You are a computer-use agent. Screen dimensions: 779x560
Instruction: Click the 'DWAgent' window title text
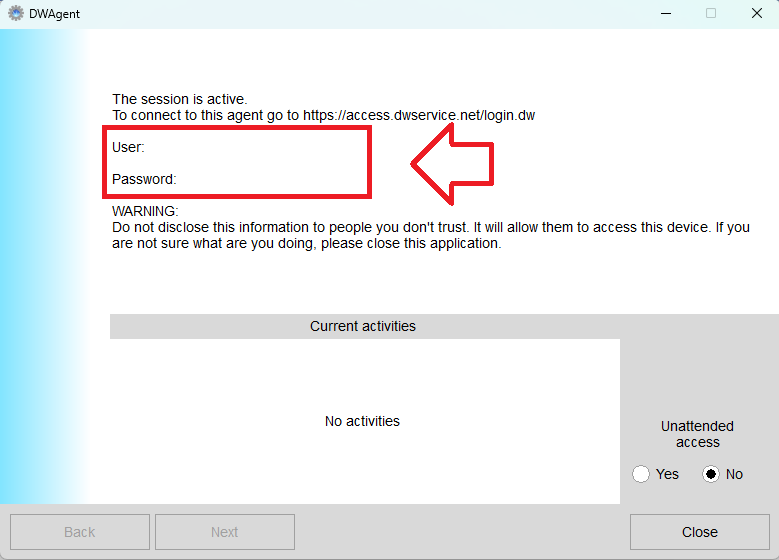point(54,14)
